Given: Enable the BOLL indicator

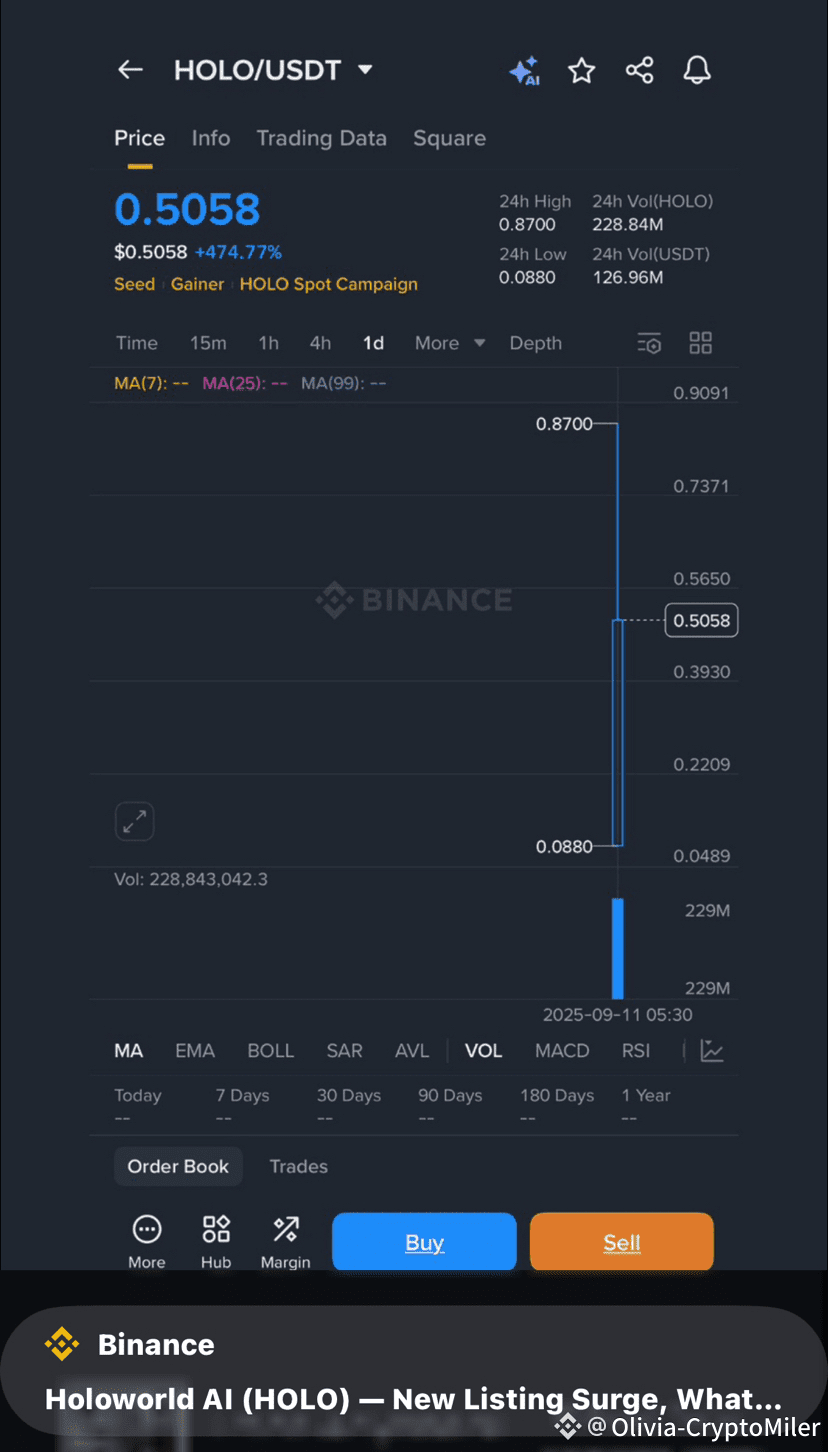Looking at the screenshot, I should coord(270,1051).
